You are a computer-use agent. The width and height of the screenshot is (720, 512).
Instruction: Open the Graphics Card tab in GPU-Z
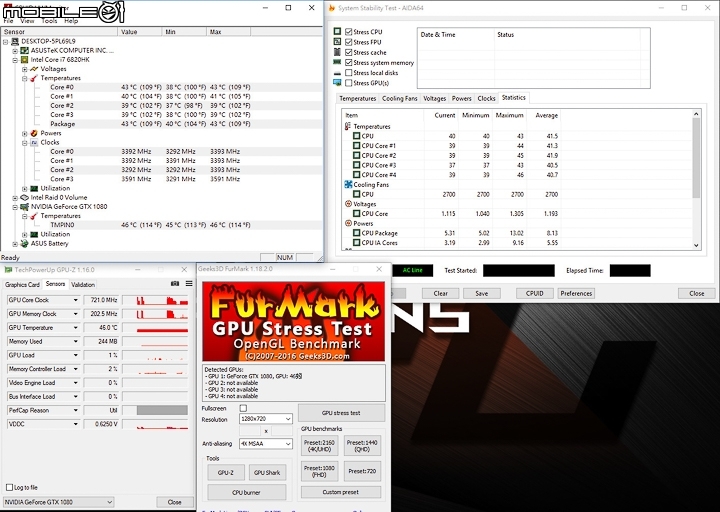click(x=22, y=285)
